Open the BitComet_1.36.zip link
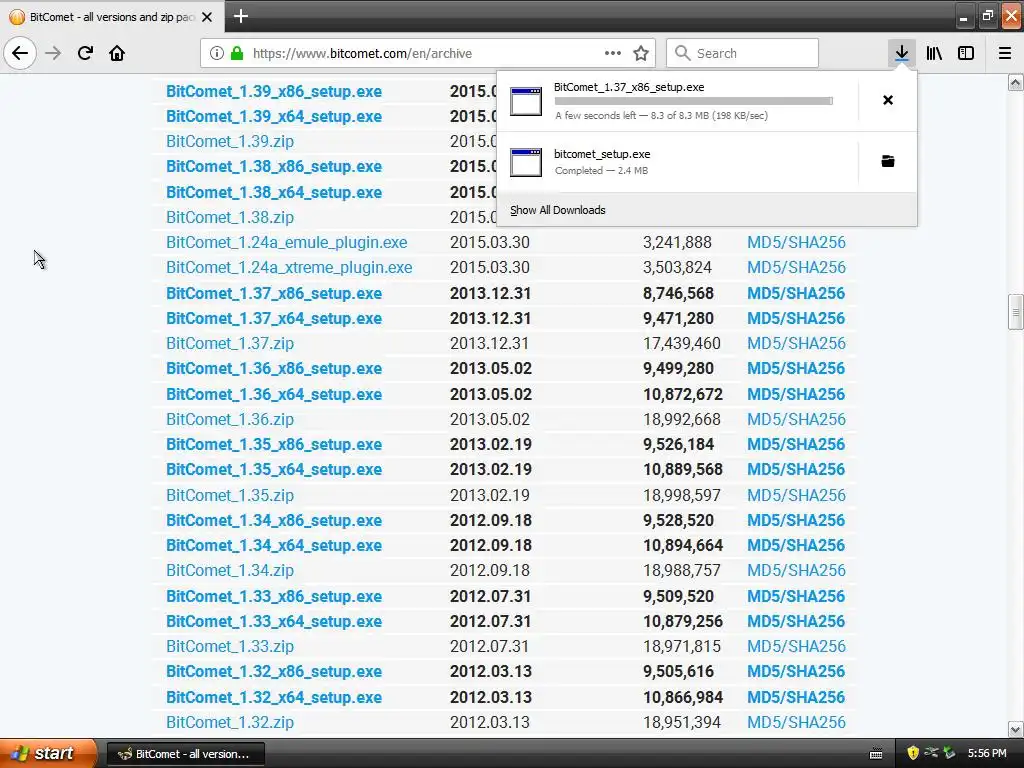The width and height of the screenshot is (1024, 768). pyautogui.click(x=230, y=419)
